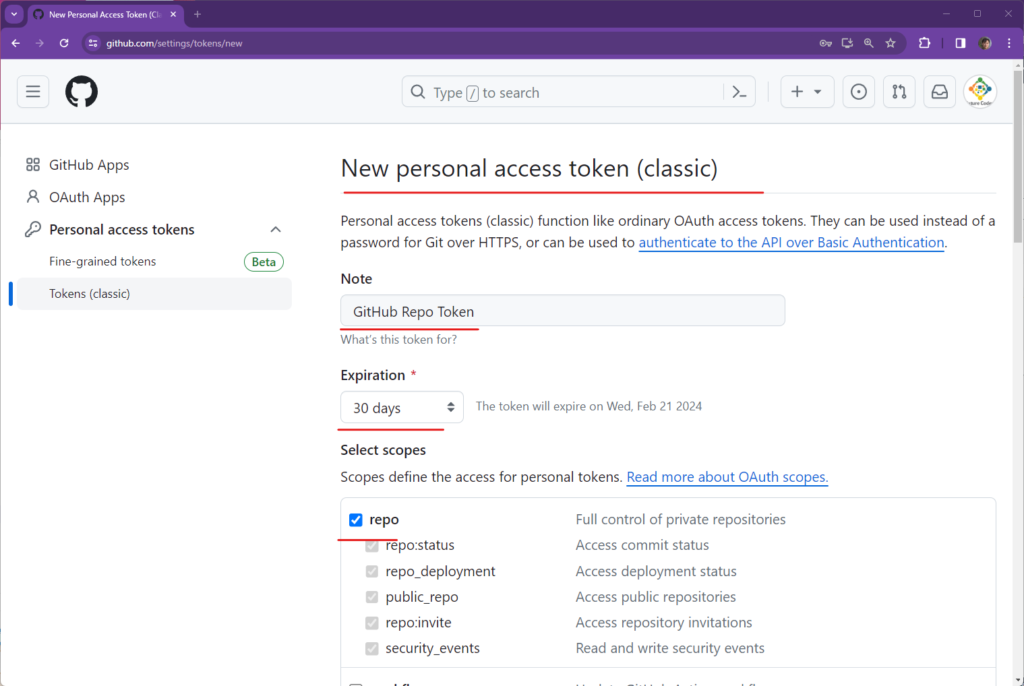The width and height of the screenshot is (1024, 686).
Task: Open the GitHub hamburger navigation menu
Action: point(33,92)
